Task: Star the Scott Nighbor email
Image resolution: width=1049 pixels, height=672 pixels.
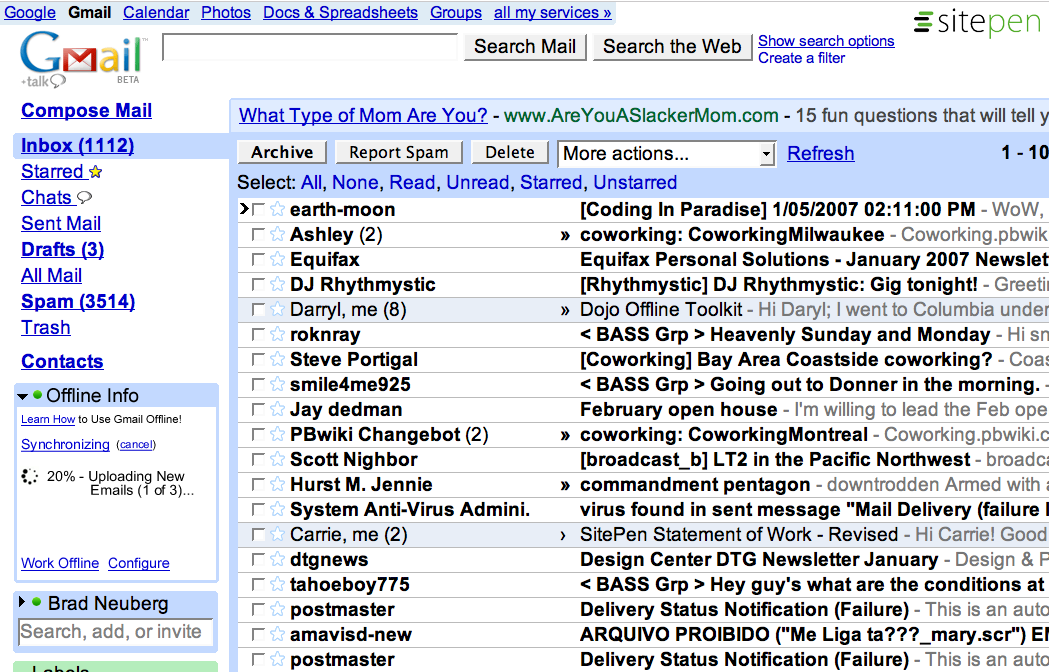Action: click(278, 459)
